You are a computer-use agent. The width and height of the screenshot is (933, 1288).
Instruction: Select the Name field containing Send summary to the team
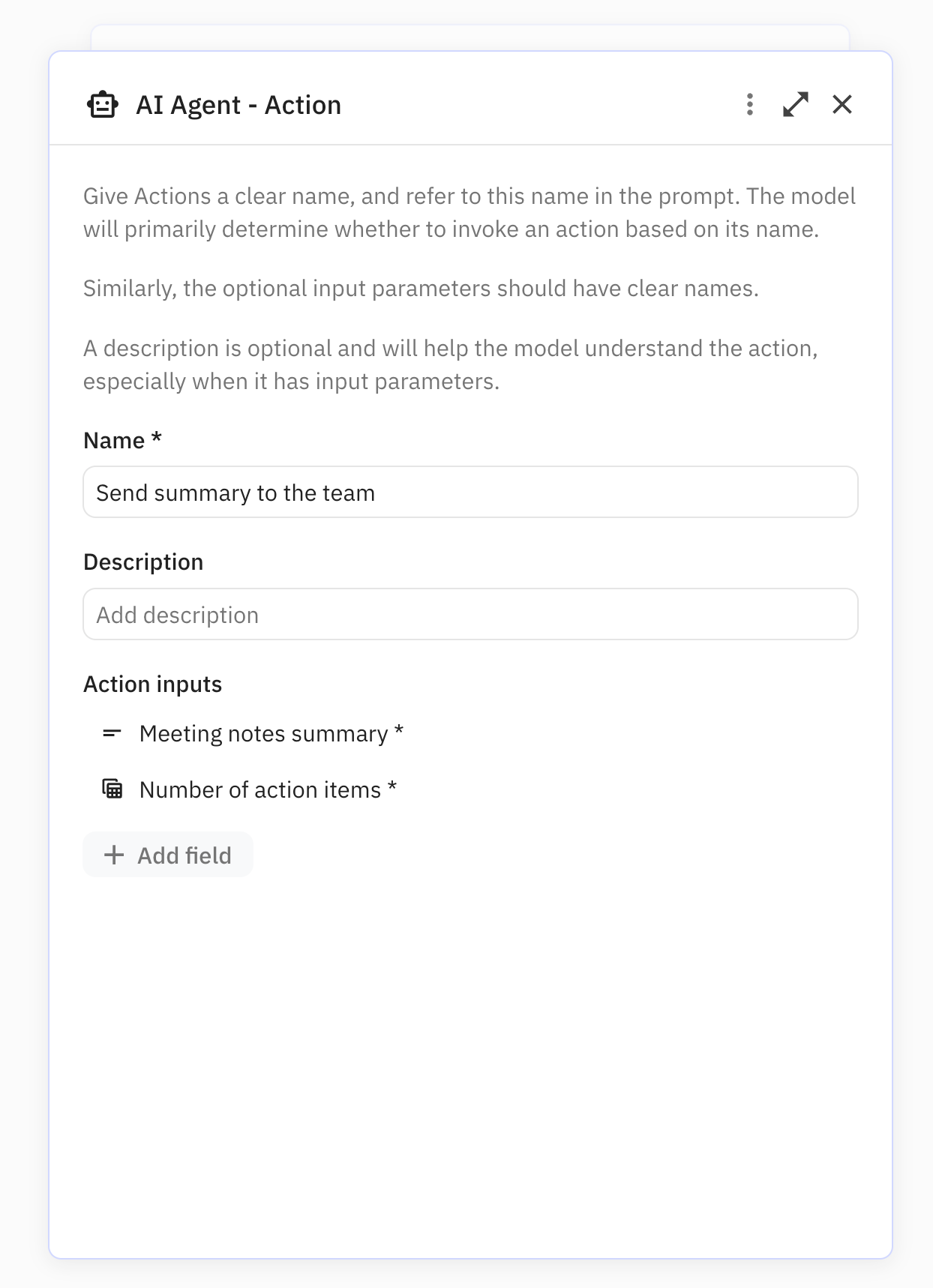(x=469, y=492)
